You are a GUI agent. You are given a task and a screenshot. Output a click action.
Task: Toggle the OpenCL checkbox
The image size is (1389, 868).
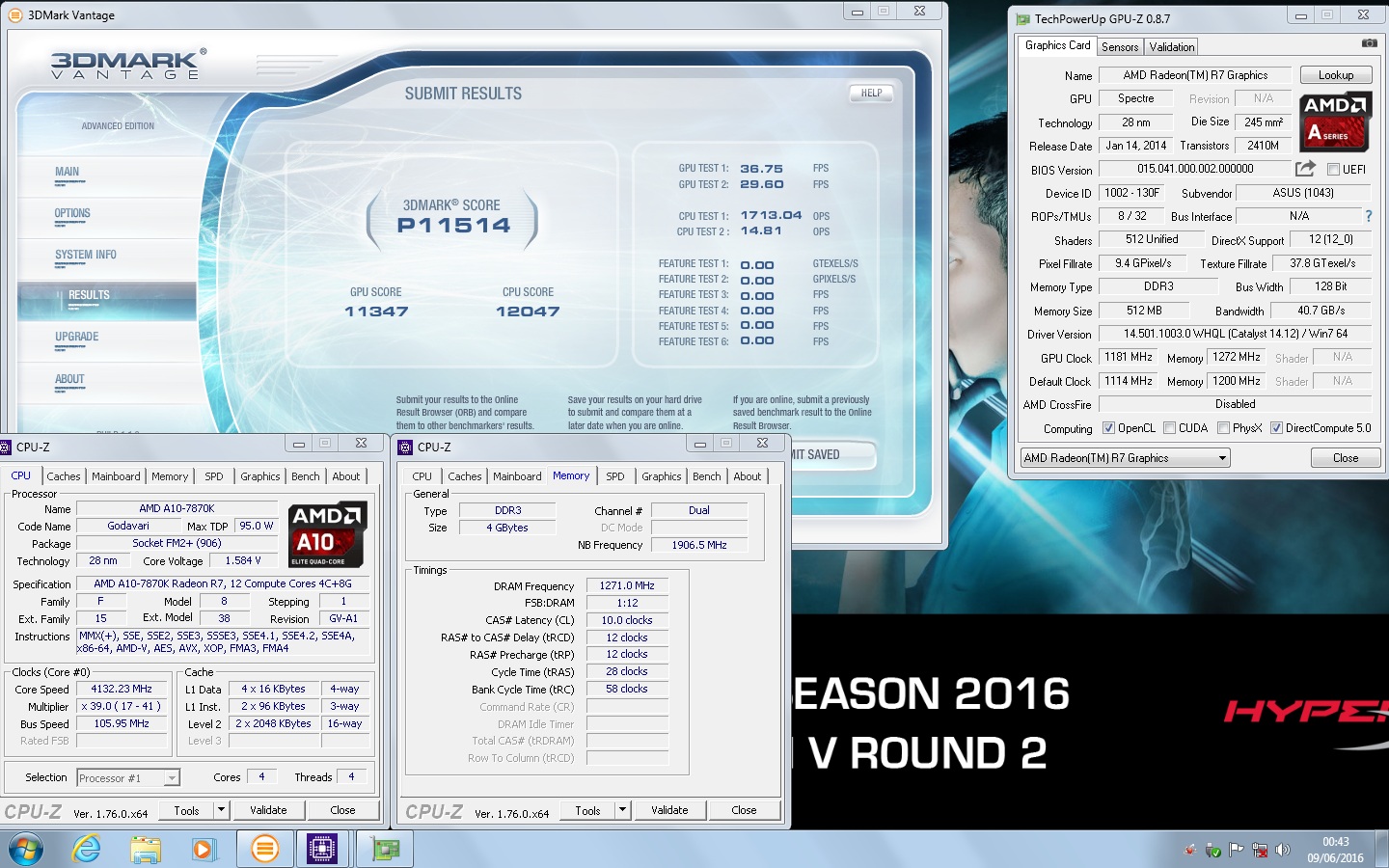click(1108, 428)
